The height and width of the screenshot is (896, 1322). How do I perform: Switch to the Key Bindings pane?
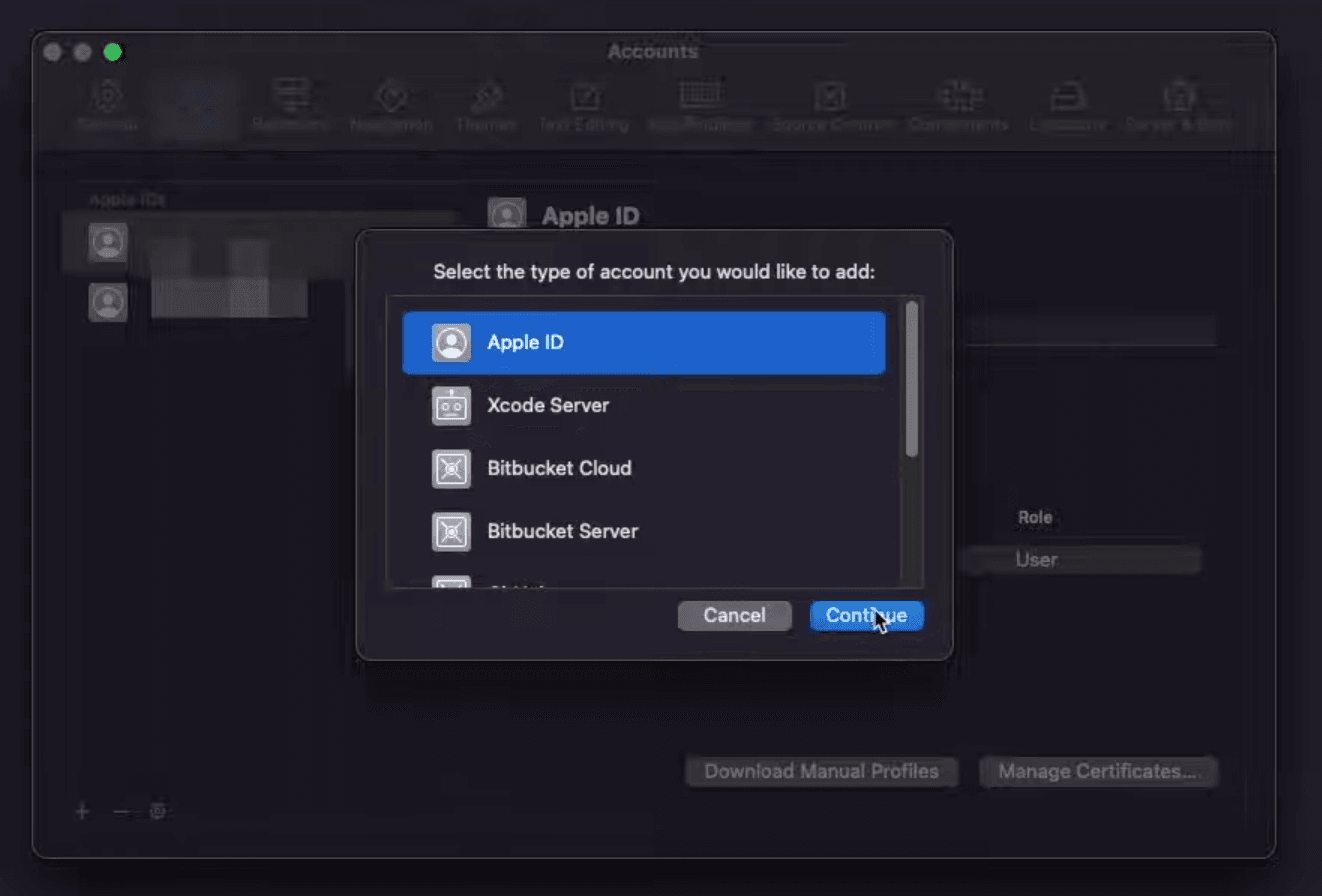[x=699, y=106]
